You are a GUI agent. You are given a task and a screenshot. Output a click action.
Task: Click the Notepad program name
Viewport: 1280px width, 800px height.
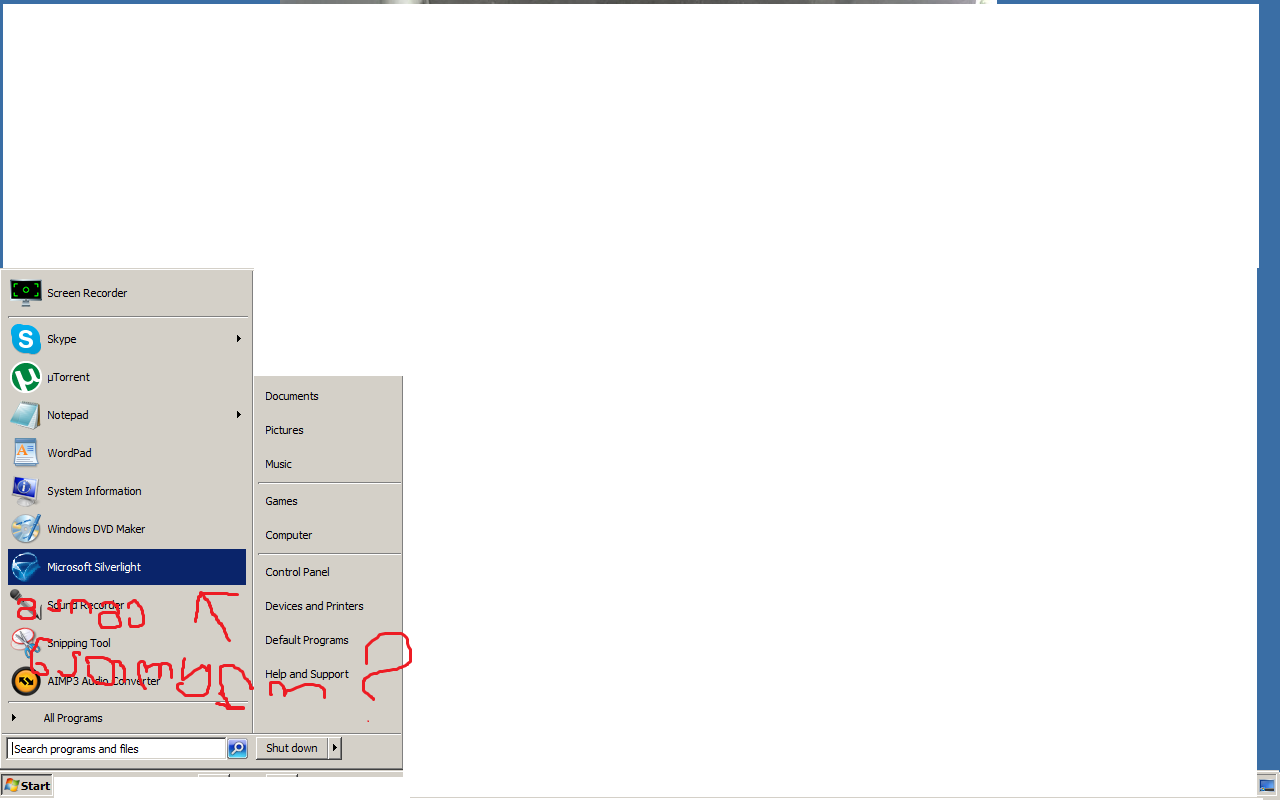pyautogui.click(x=68, y=415)
